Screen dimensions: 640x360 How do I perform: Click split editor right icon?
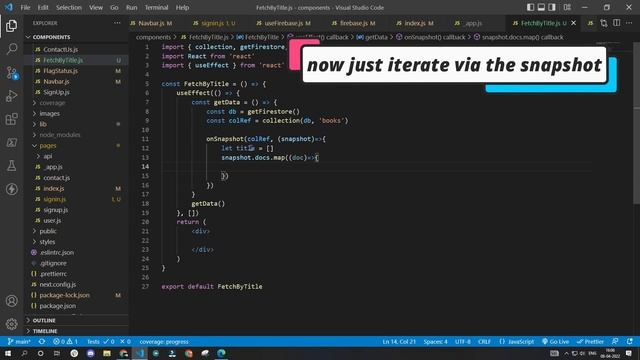point(616,23)
